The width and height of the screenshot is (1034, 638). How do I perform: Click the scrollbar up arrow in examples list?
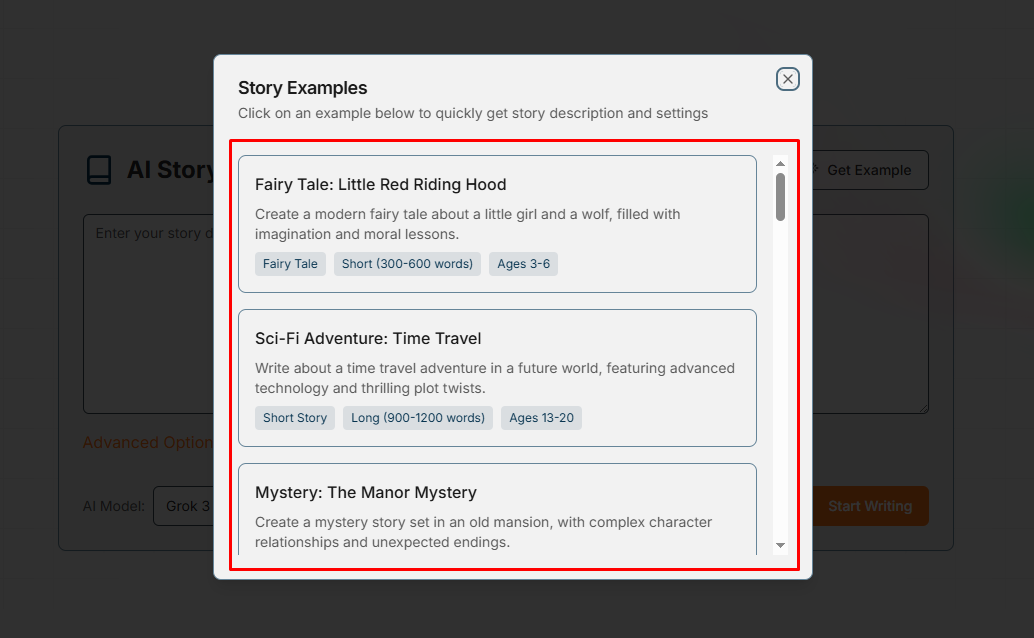point(780,164)
